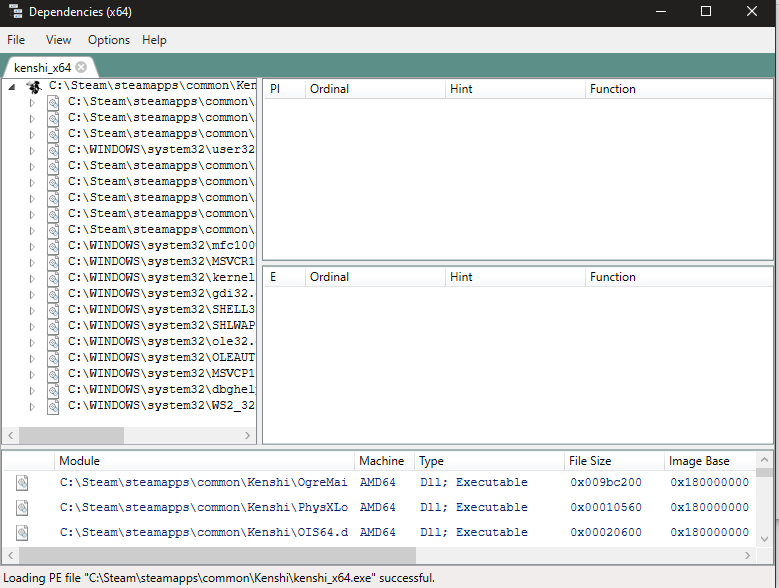Screen dimensions: 779x588
Task: Expand the MSVCP1 tree node
Action: click(x=32, y=374)
